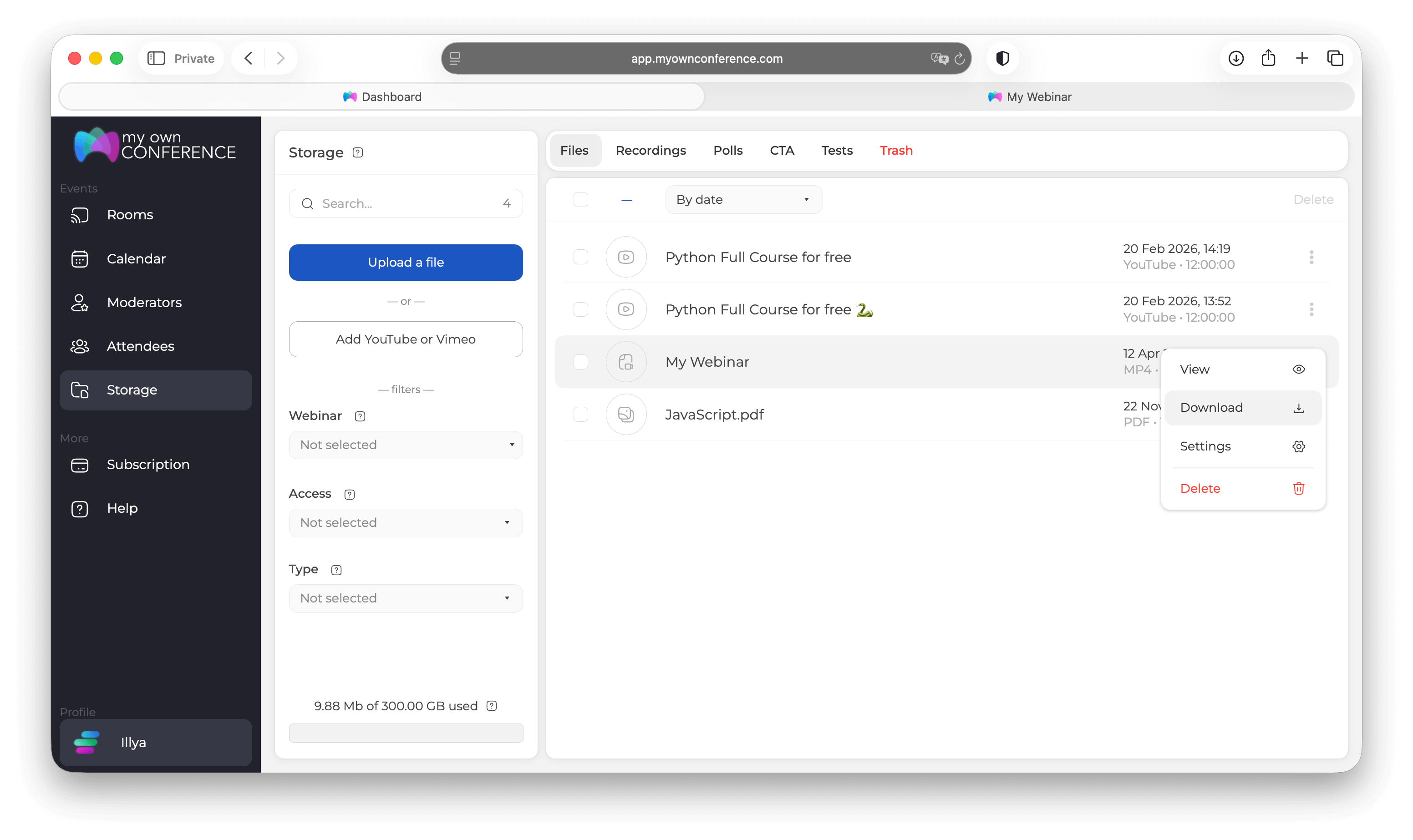Open the Rooms section
1413x840 pixels.
coord(130,214)
